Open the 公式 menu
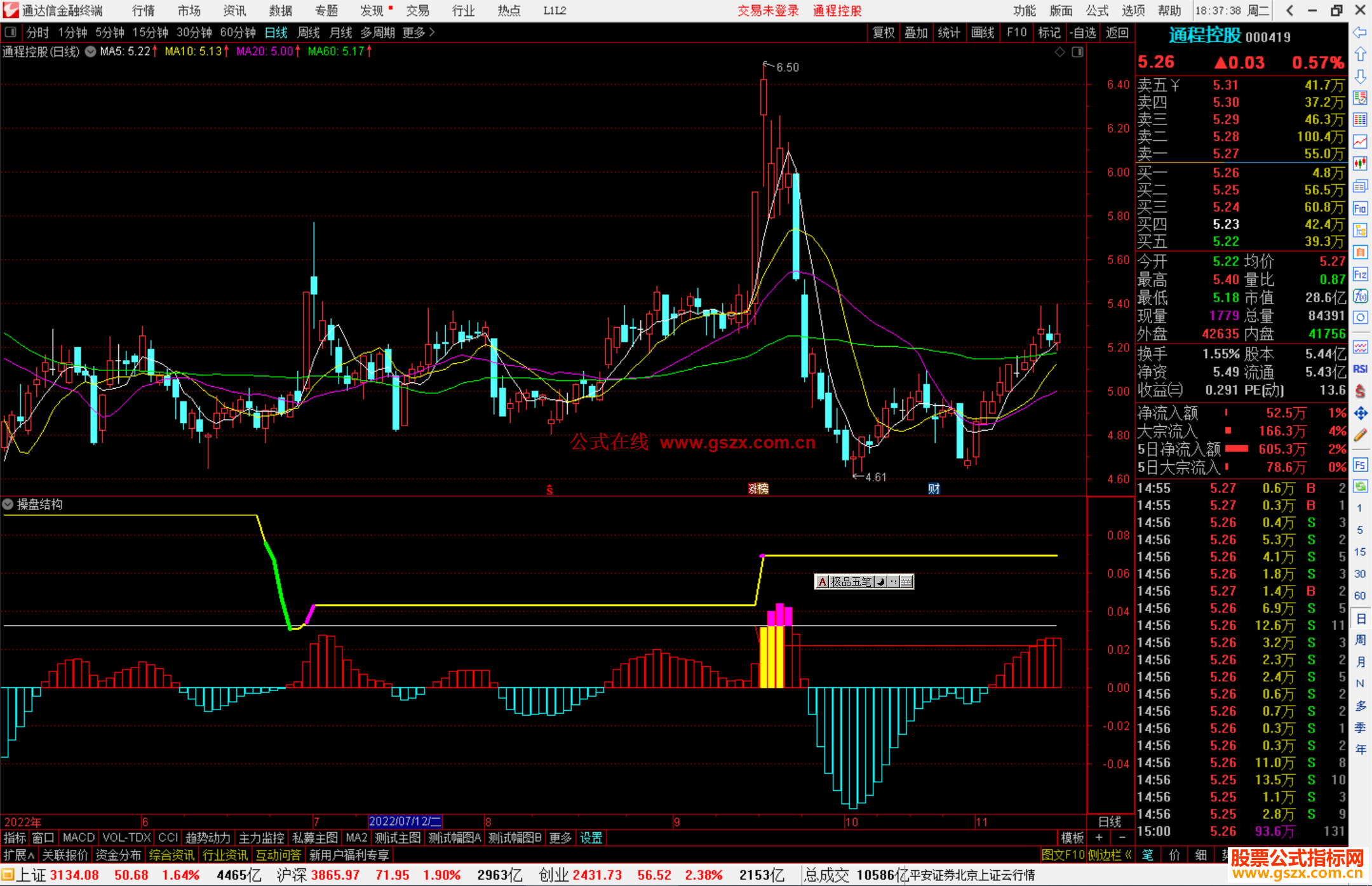This screenshot has height=886, width=1372. pos(1096,11)
